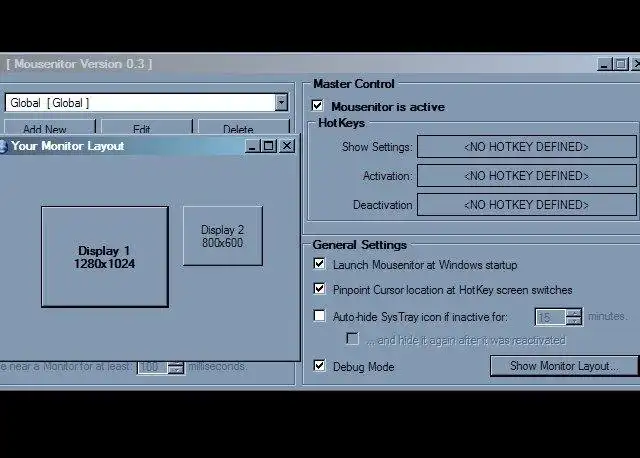
Task: Maximize the Your Monitor Layout window
Action: coord(269,146)
